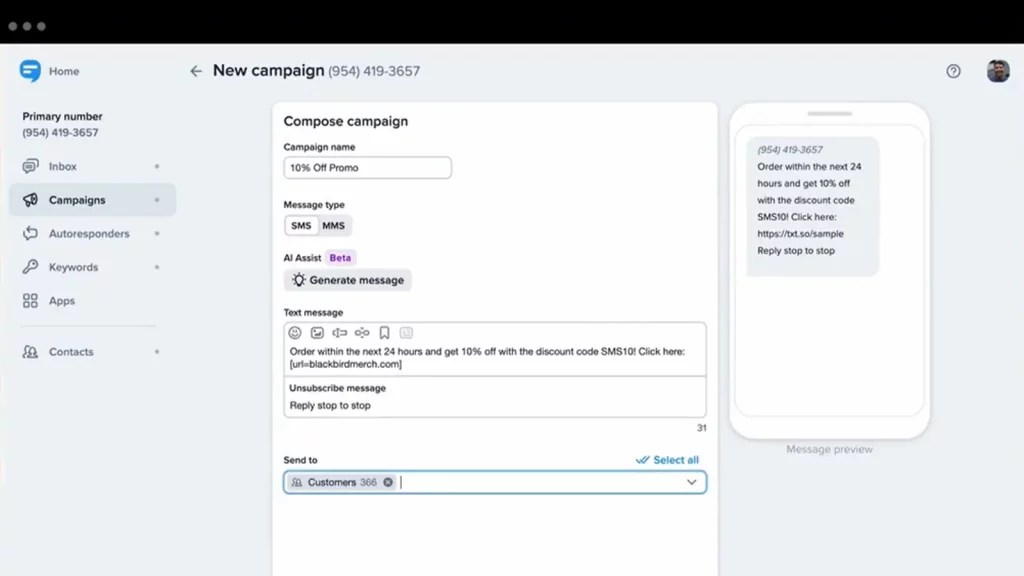Viewport: 1024px width, 576px height.
Task: Click the Customers group icon in chip
Action: 297,482
